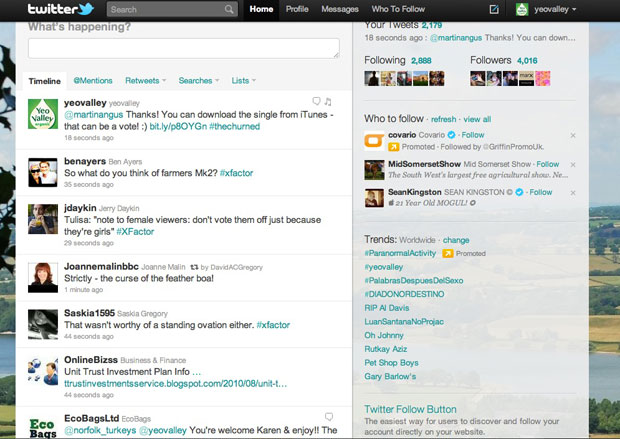
Task: Open #XFactor hashtag in jdaykin tweet
Action: [135, 232]
